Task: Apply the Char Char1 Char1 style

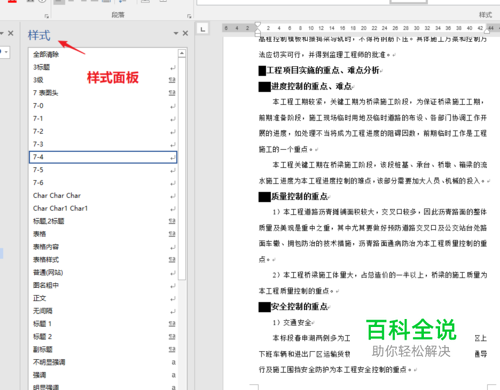Action: tap(103, 208)
